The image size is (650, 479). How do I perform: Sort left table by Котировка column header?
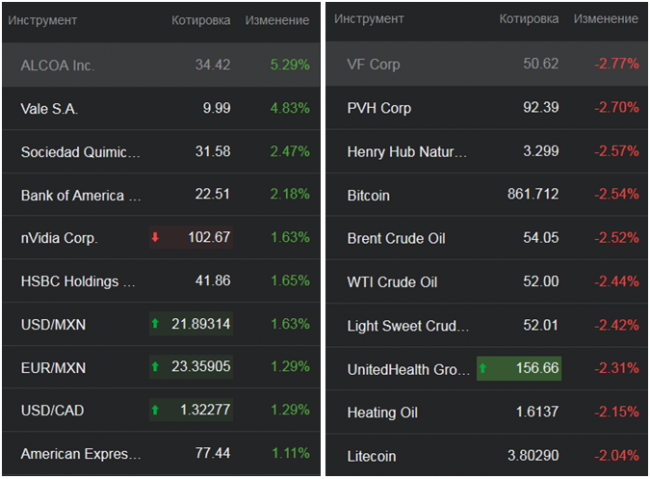200,20
